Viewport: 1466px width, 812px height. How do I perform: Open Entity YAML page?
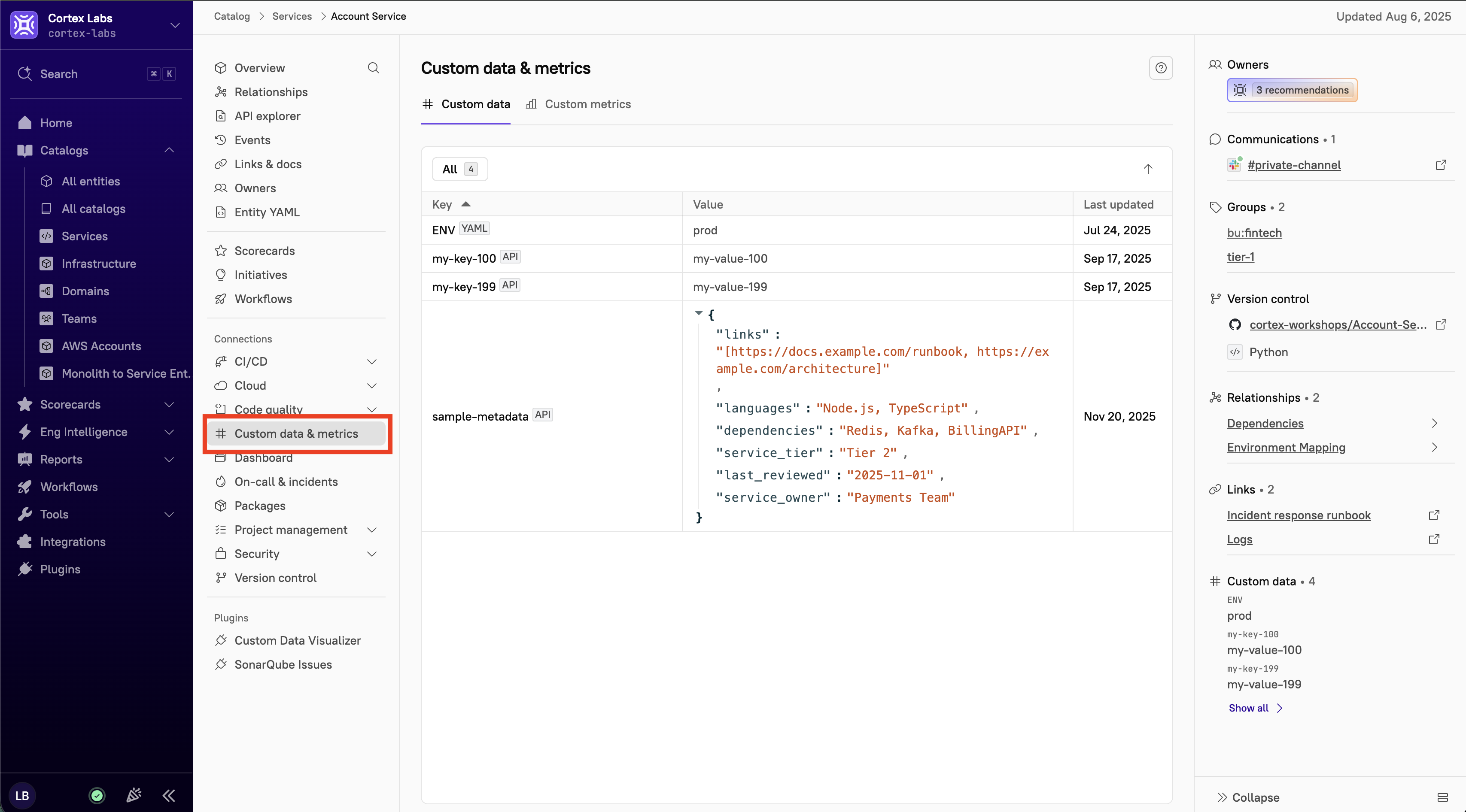coord(267,212)
